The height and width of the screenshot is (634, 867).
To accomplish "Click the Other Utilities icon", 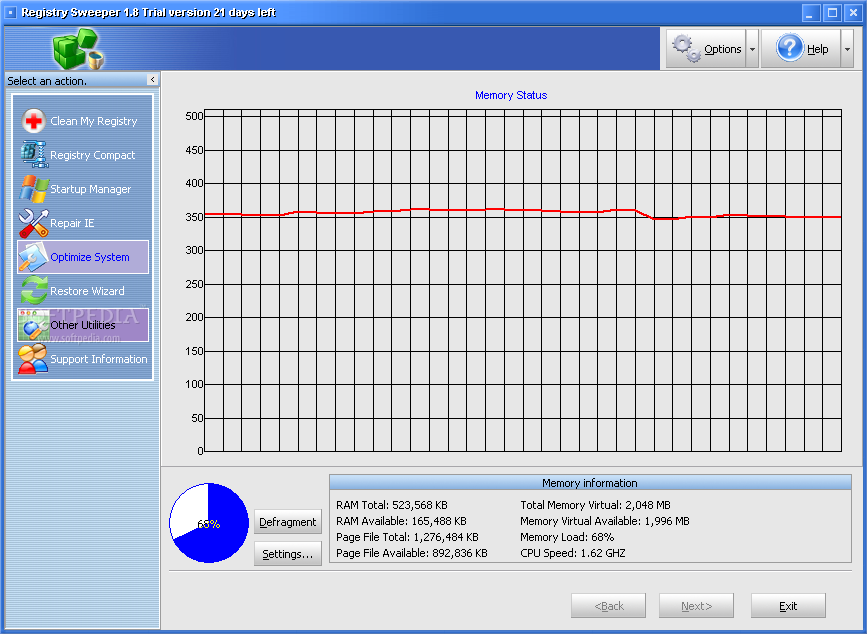I will pyautogui.click(x=33, y=325).
